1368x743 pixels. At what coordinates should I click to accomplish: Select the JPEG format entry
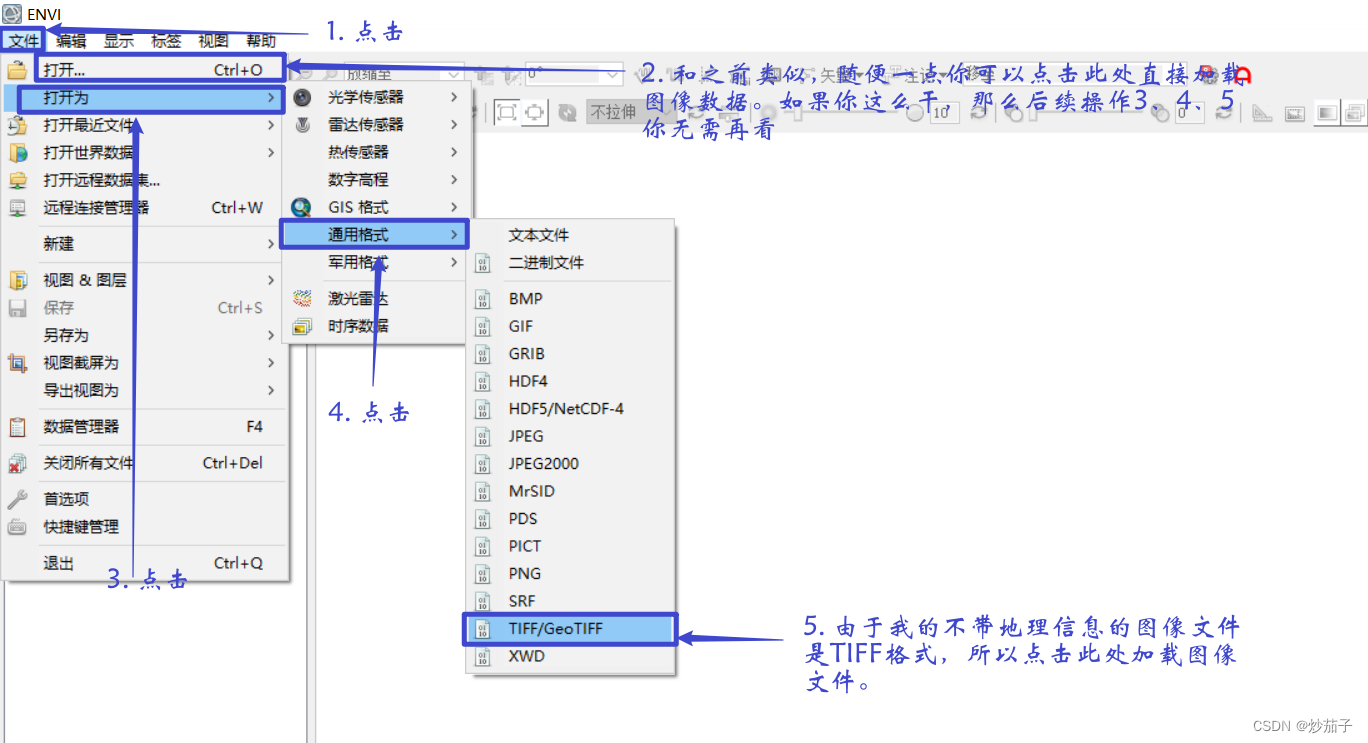pyautogui.click(x=571, y=436)
